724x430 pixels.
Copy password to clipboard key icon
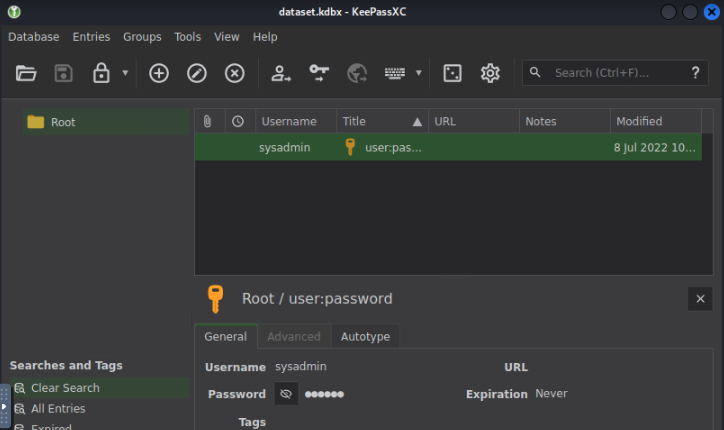point(319,73)
